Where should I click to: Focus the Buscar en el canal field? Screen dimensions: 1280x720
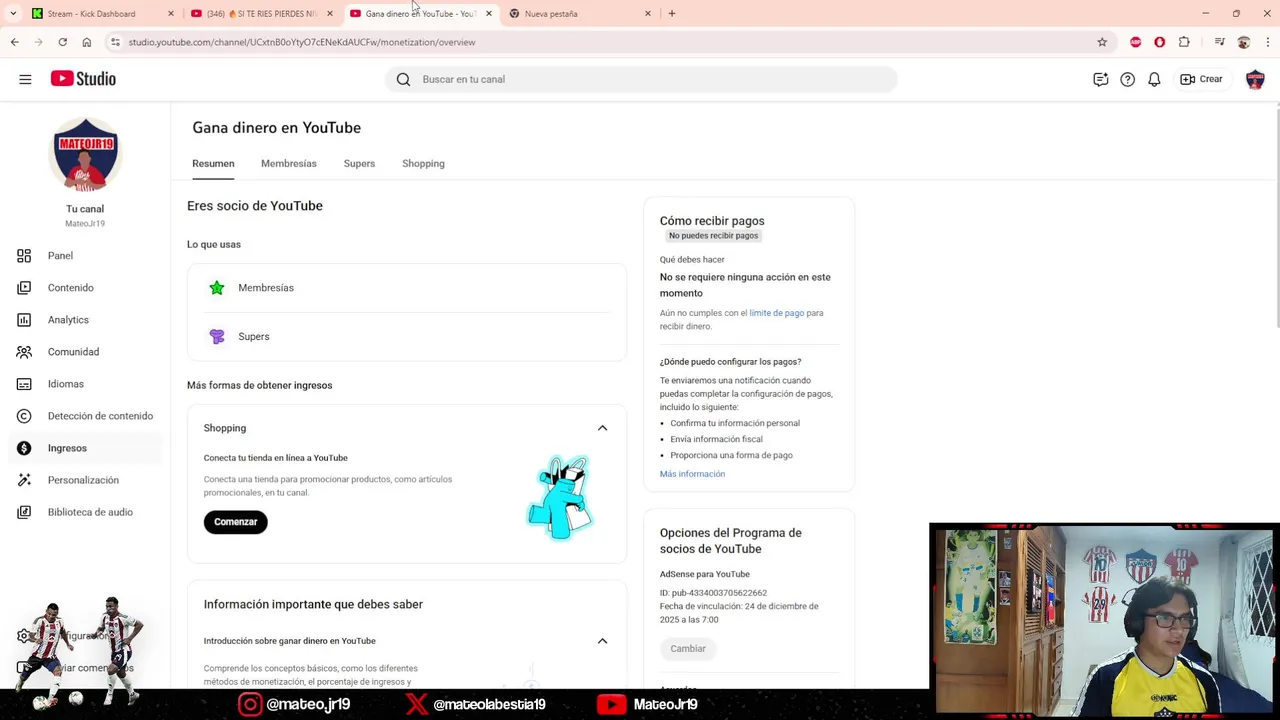(x=641, y=79)
